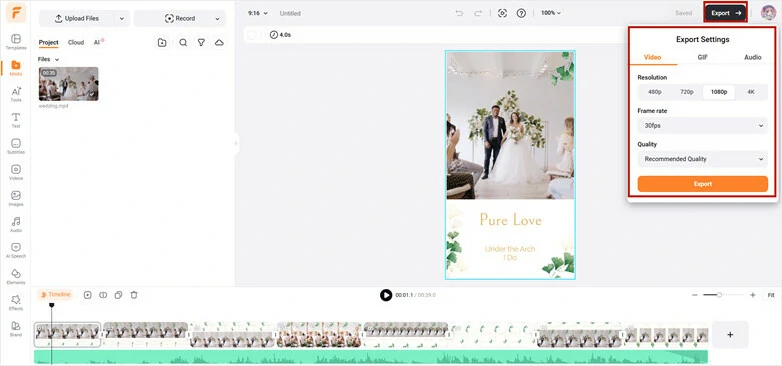Zoom in timeline with plus icon
Image resolution: width=782 pixels, height=366 pixels.
pyautogui.click(x=753, y=295)
